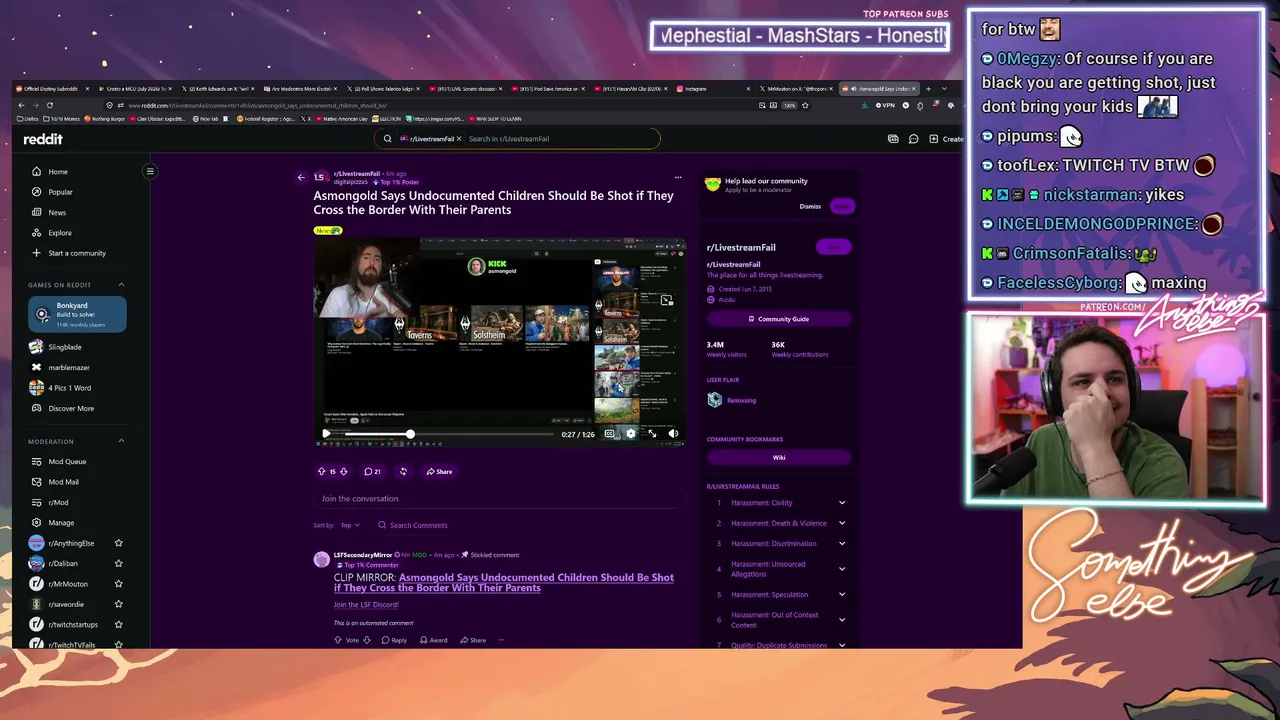Open the Wiki community bookmark

click(x=779, y=457)
